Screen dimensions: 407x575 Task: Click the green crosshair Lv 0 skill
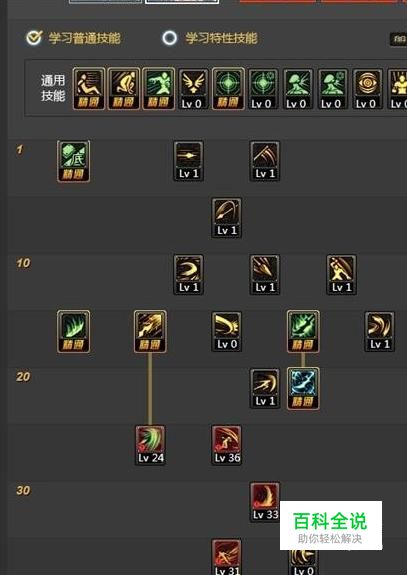tap(263, 89)
